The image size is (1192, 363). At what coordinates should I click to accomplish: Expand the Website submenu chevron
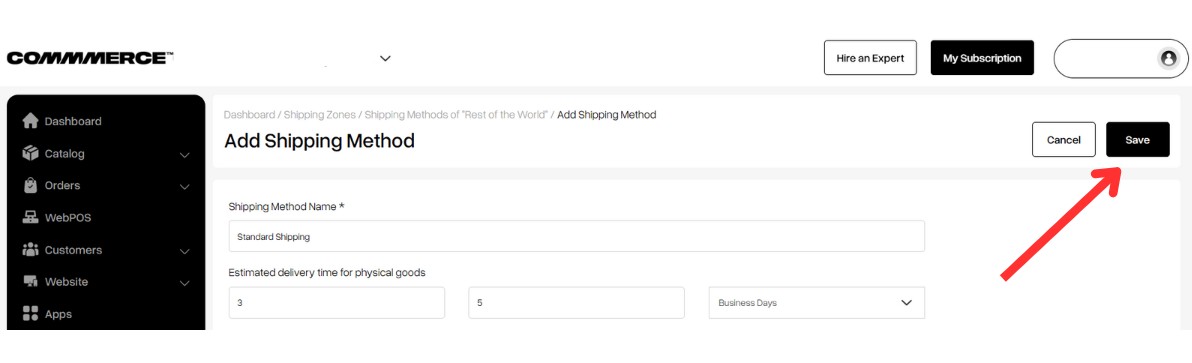[x=184, y=283]
